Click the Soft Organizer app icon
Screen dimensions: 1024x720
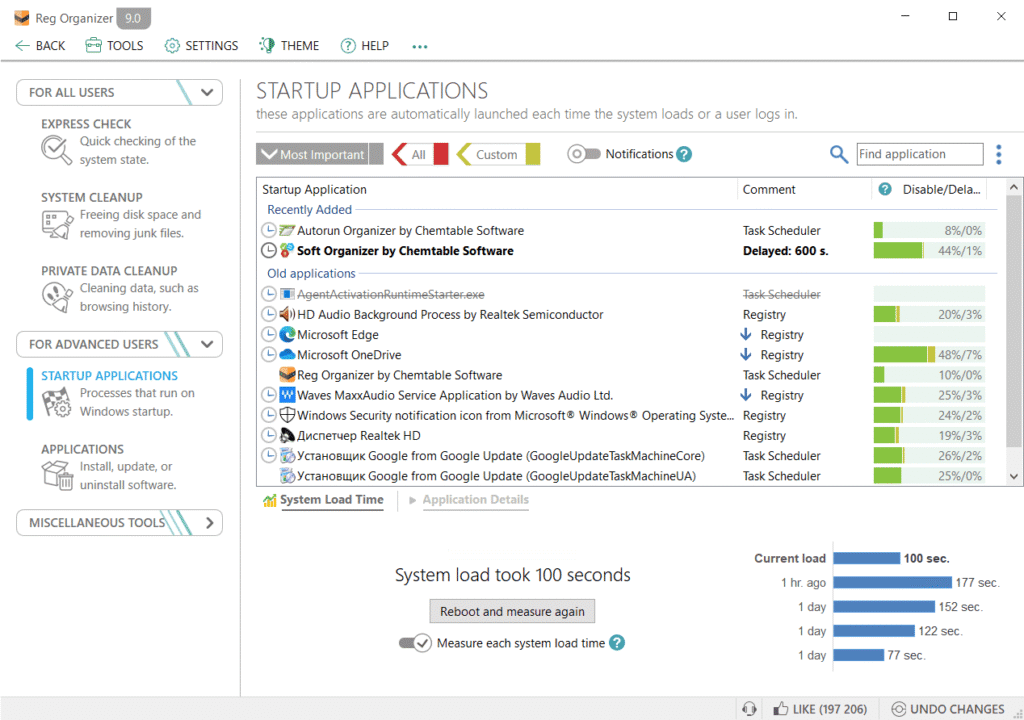(287, 250)
